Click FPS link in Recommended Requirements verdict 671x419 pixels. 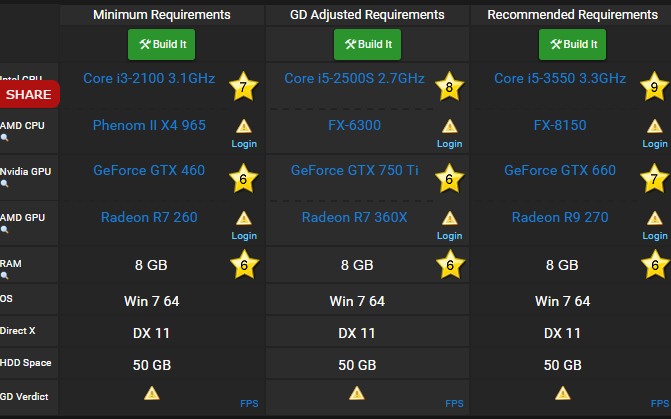659,404
